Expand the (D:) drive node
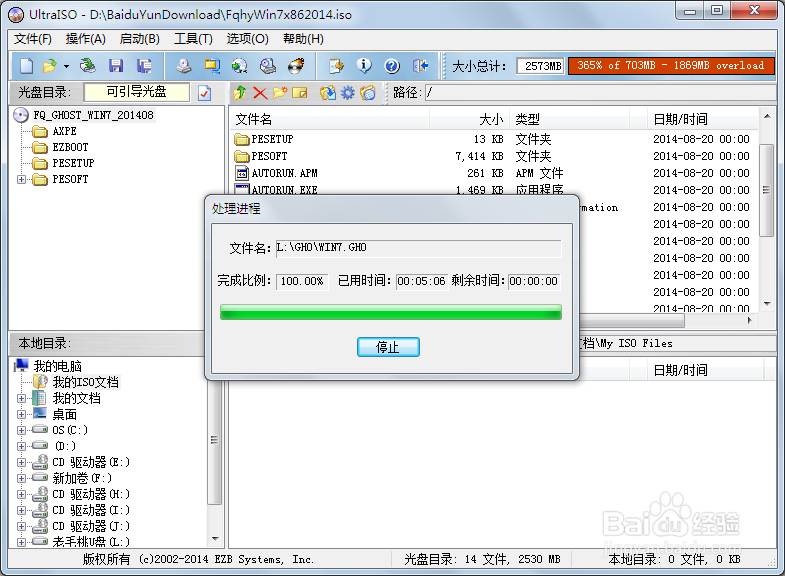Image resolution: width=785 pixels, height=576 pixels. 22,446
